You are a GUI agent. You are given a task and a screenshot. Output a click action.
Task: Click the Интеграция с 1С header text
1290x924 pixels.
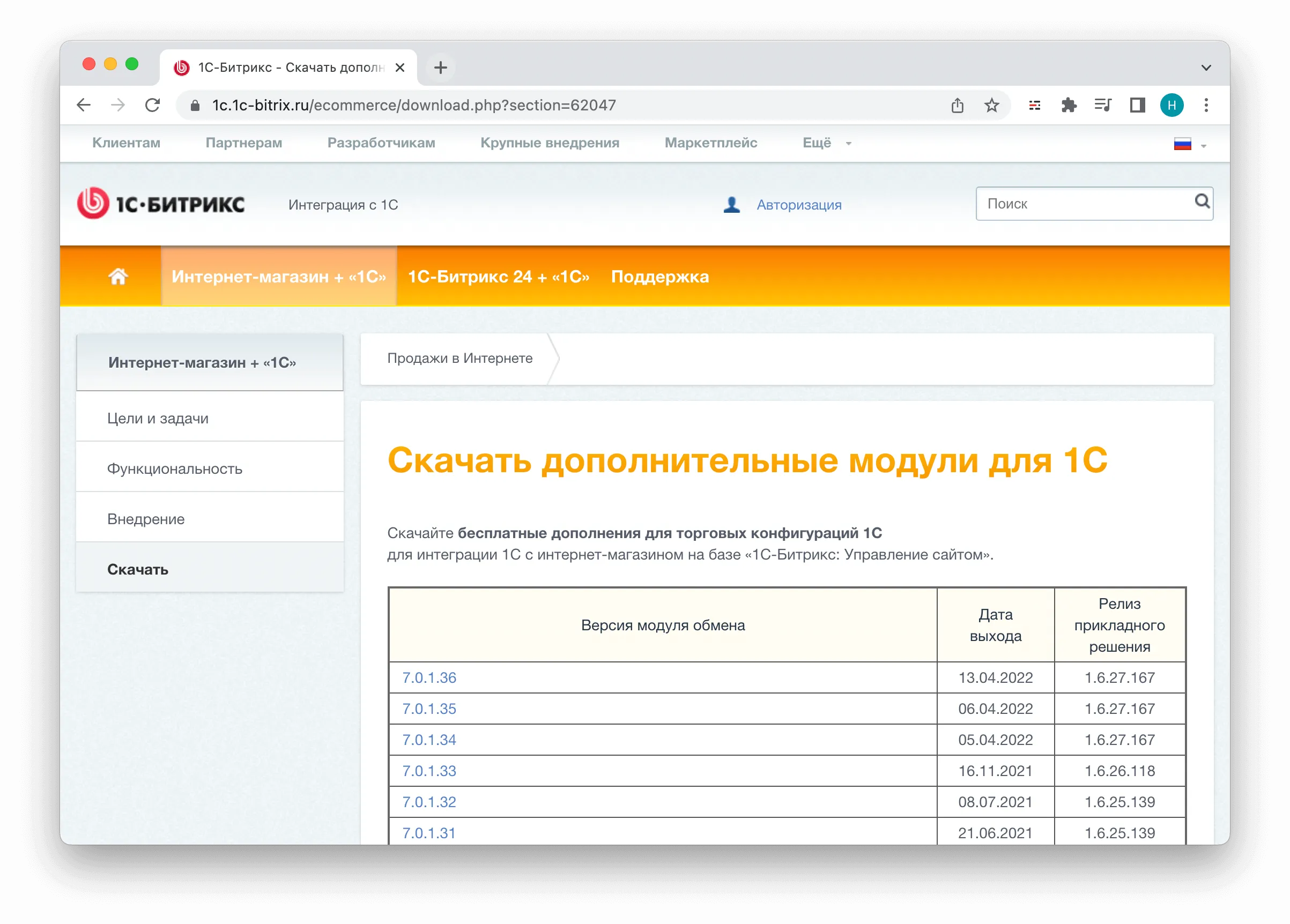pos(343,205)
